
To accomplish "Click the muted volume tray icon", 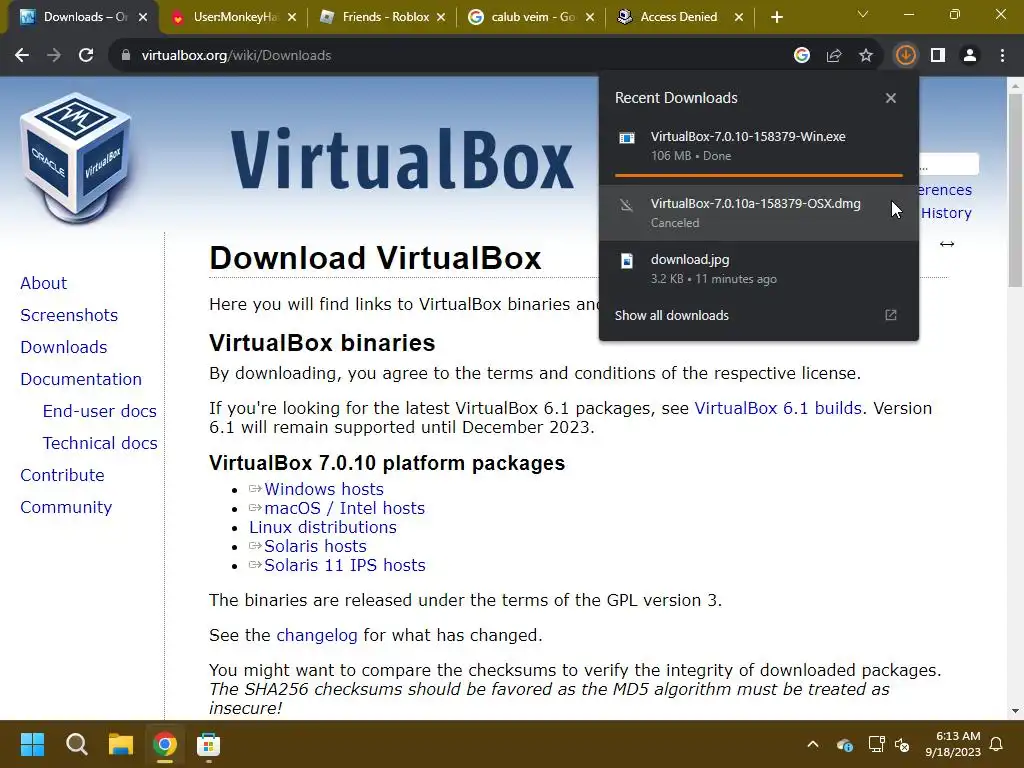I will [902, 744].
